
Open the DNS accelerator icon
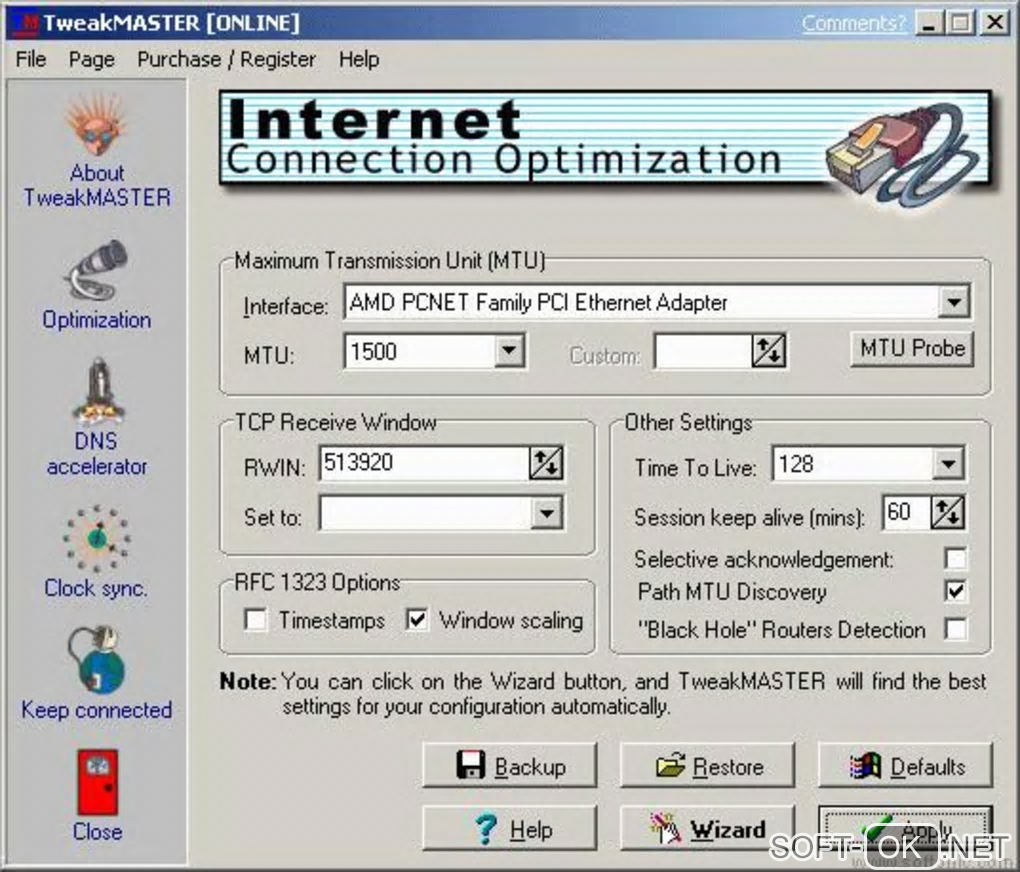click(x=98, y=391)
